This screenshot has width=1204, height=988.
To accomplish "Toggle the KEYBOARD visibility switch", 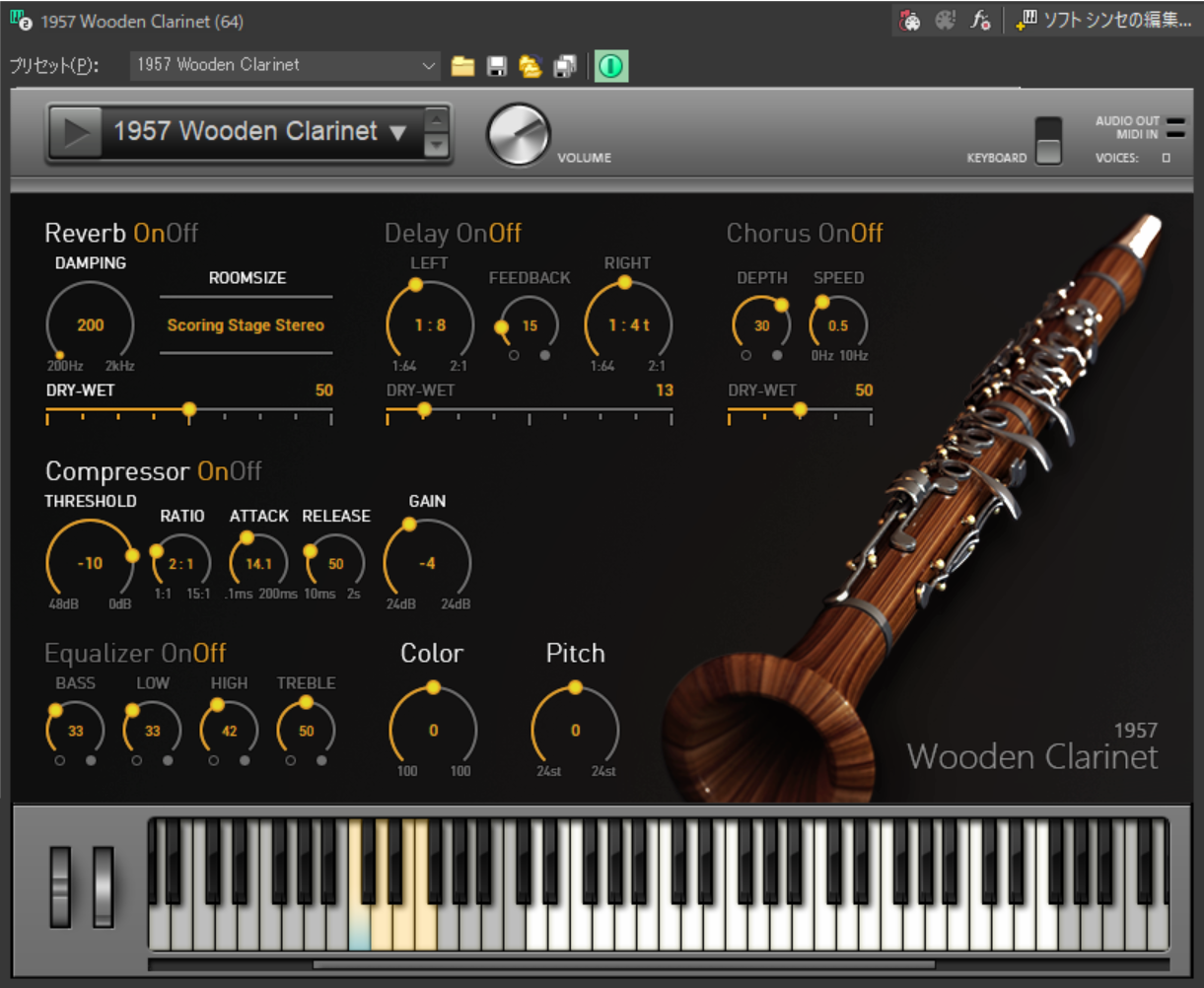I will [1048, 141].
